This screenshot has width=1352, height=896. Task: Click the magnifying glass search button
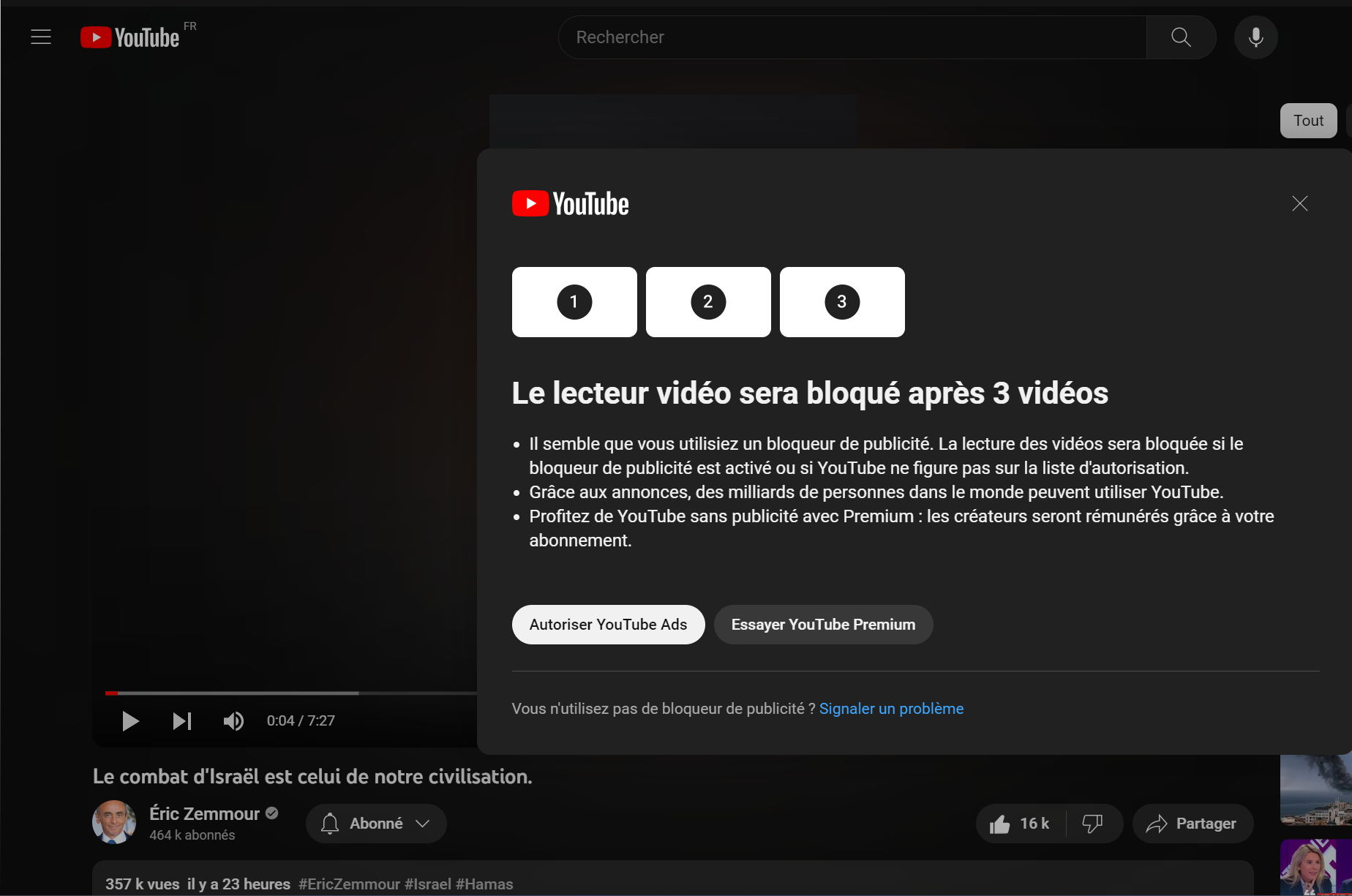tap(1181, 37)
